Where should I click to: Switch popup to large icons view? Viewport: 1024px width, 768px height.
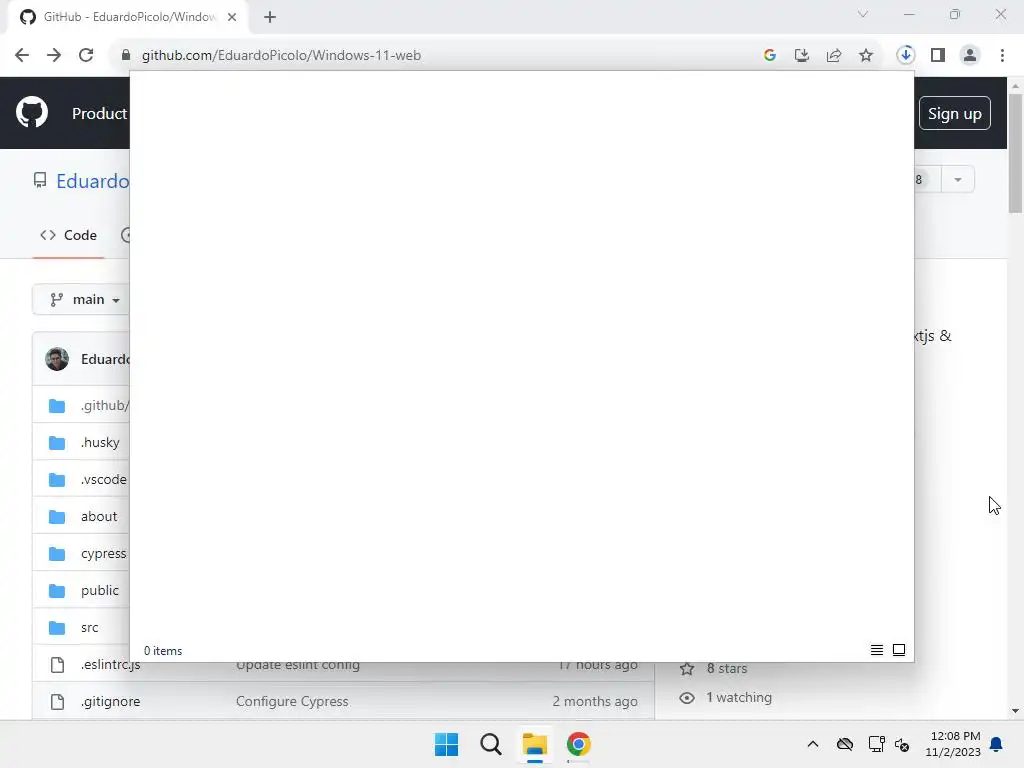pos(899,650)
